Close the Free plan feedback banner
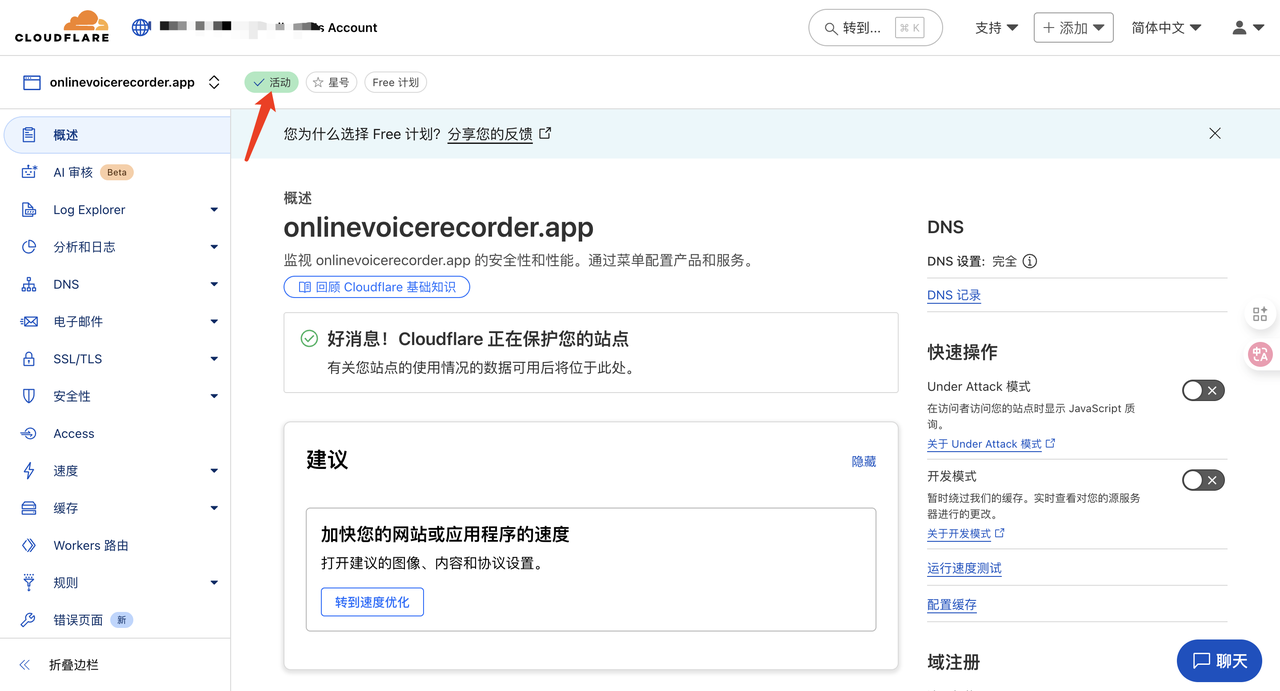 tap(1214, 133)
